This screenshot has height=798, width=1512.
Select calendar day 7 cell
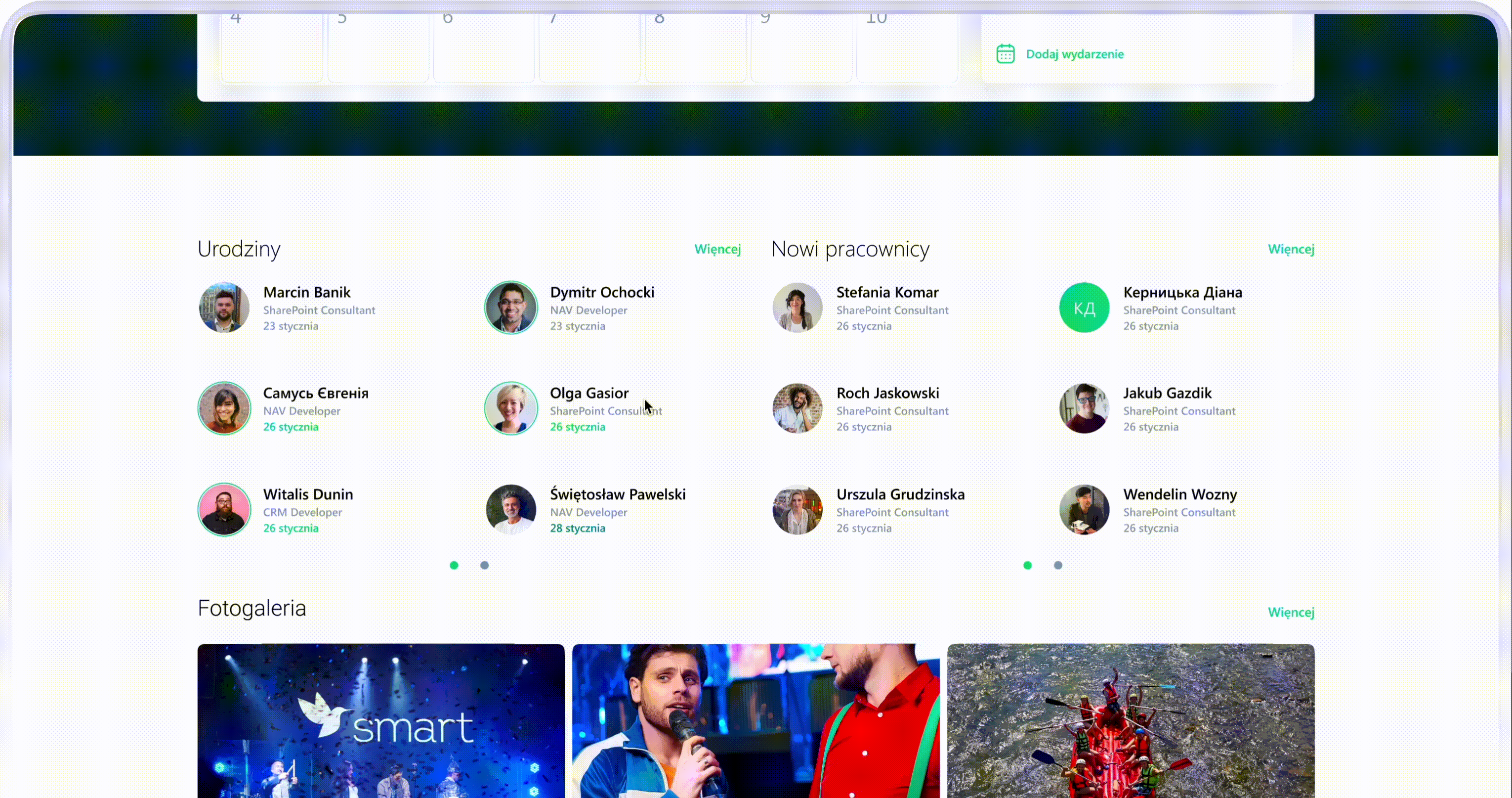coord(589,47)
